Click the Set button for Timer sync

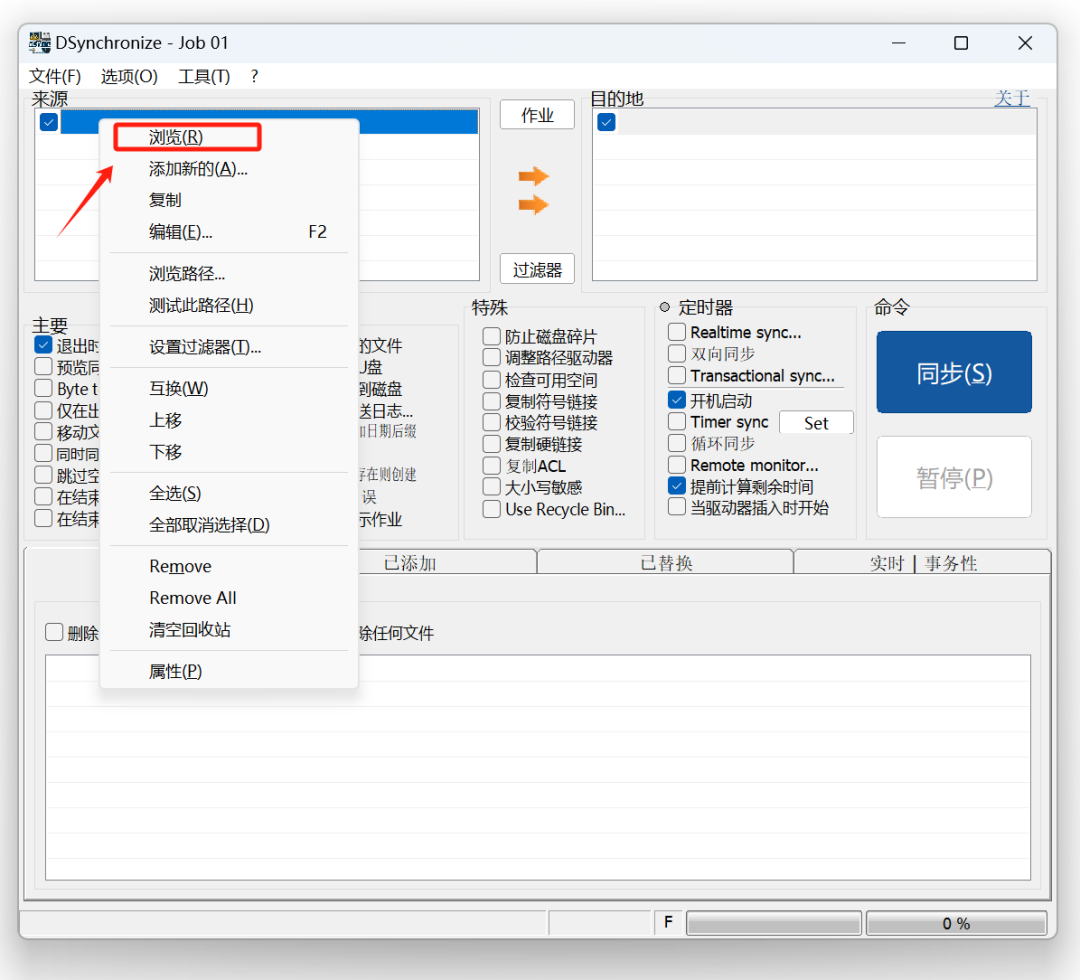pyautogui.click(x=816, y=423)
